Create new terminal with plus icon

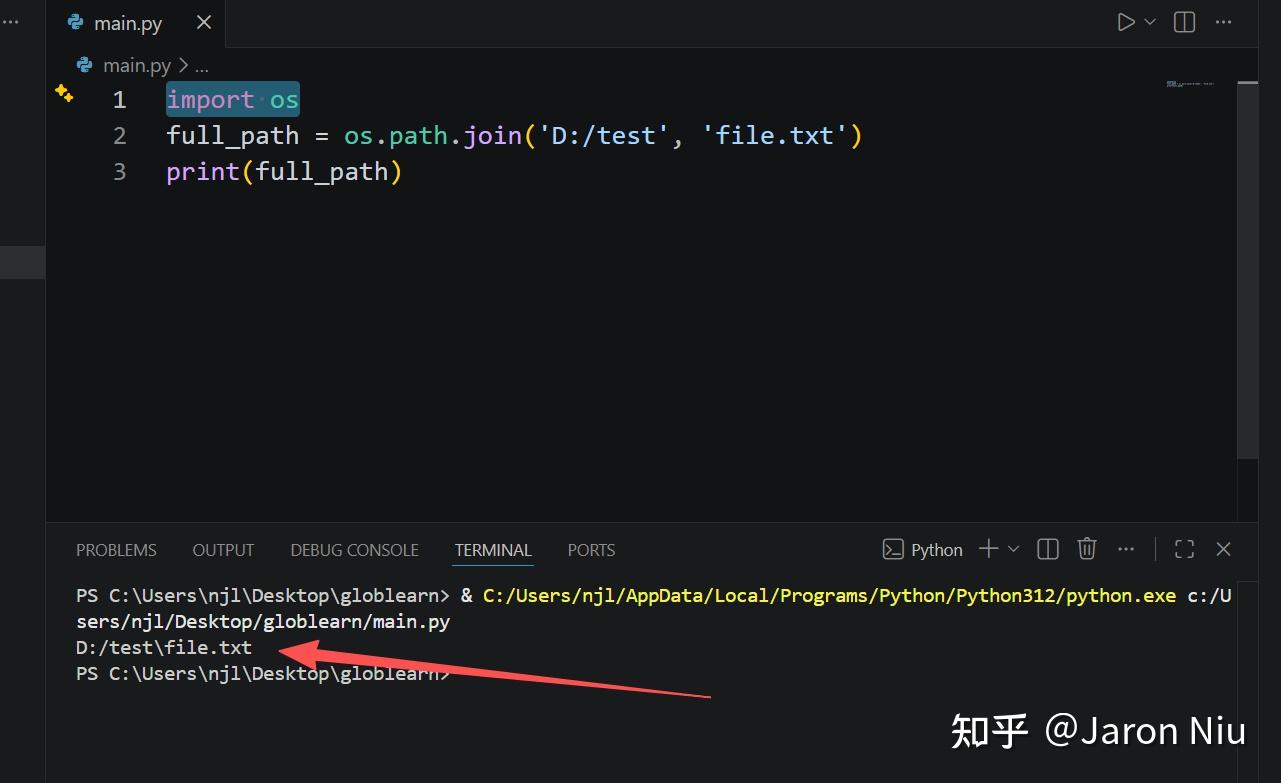(989, 549)
